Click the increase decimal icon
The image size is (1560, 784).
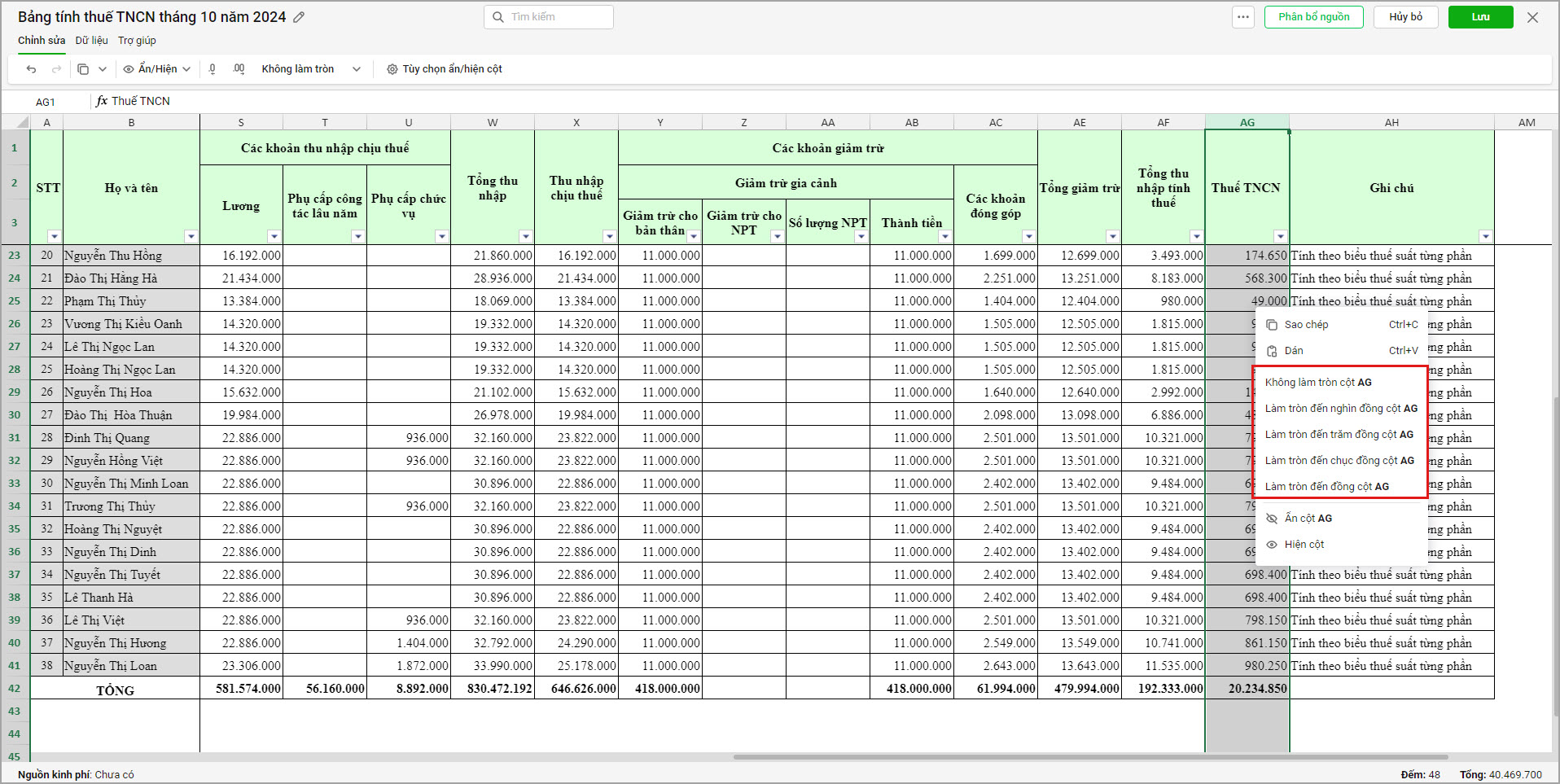pyautogui.click(x=239, y=69)
